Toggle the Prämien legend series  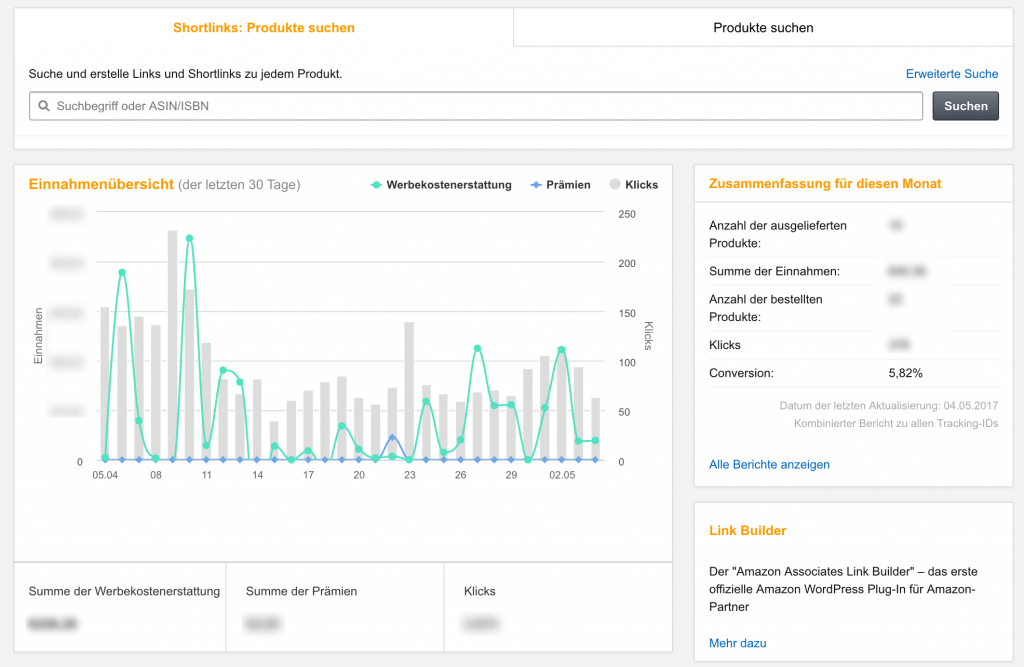(x=560, y=185)
